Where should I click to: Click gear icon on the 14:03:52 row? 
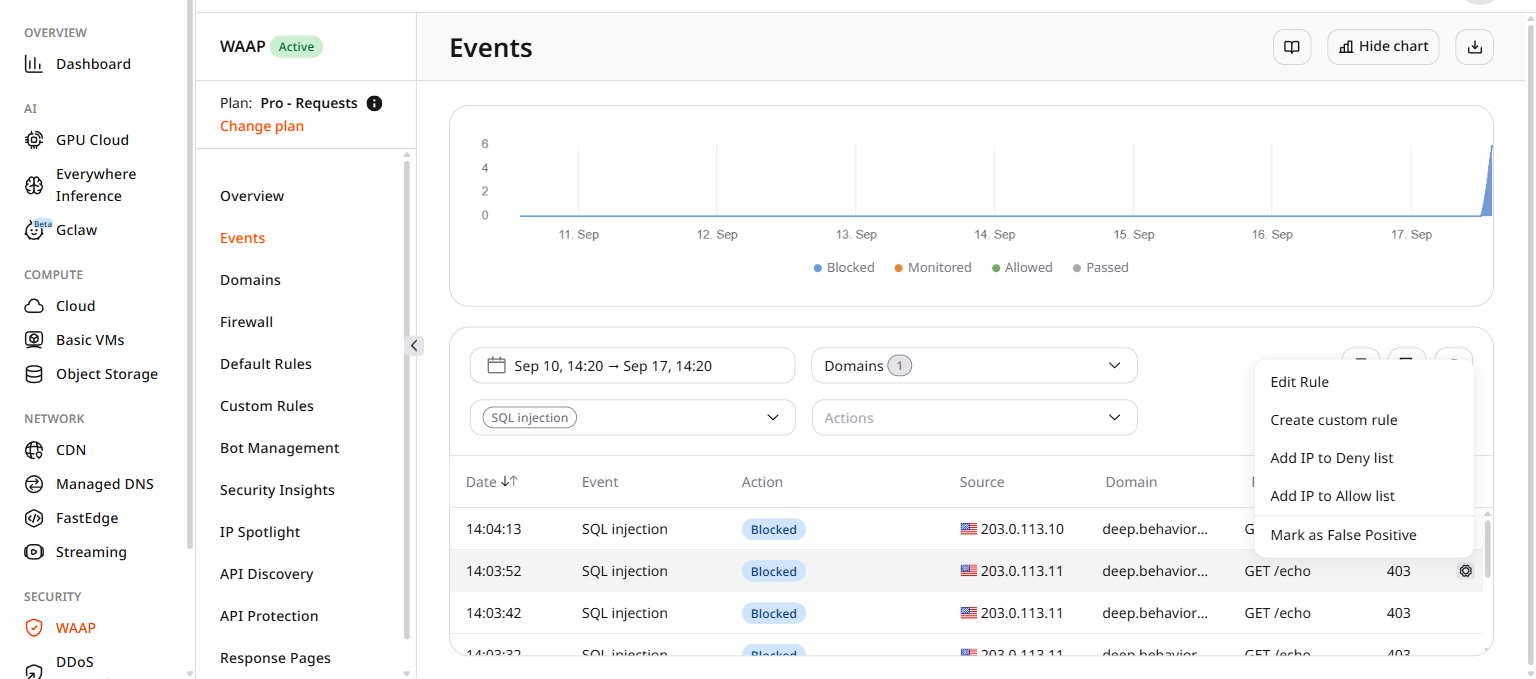1466,571
